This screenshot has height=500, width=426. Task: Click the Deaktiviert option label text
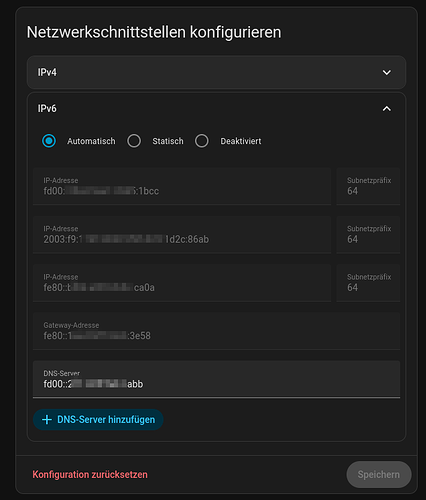click(x=241, y=141)
